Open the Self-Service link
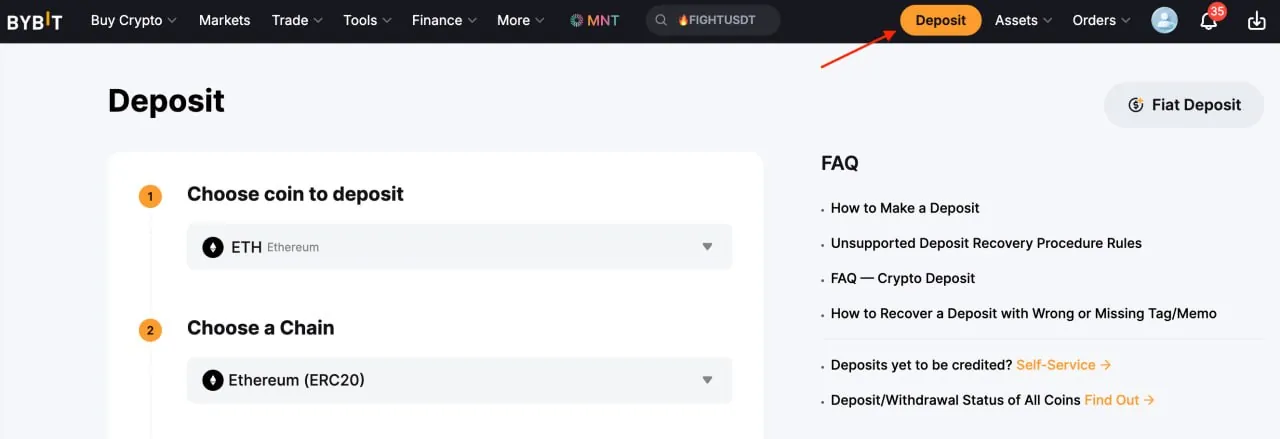1280x439 pixels. [x=1063, y=365]
